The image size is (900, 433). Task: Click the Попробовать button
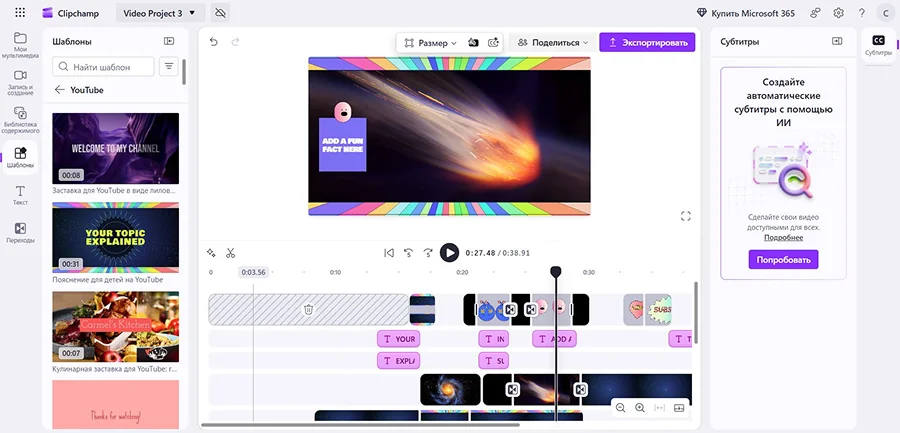pyautogui.click(x=783, y=260)
